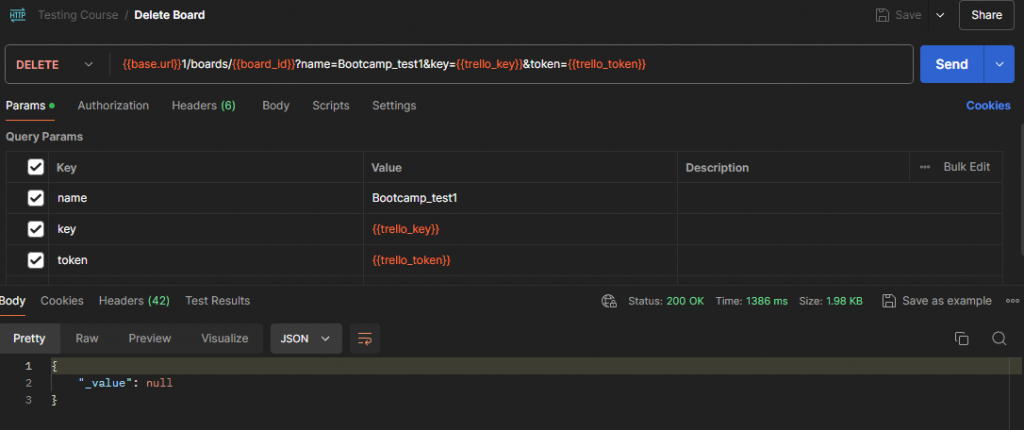Click the Cookies link
This screenshot has width=1024, height=430.
pos(988,105)
